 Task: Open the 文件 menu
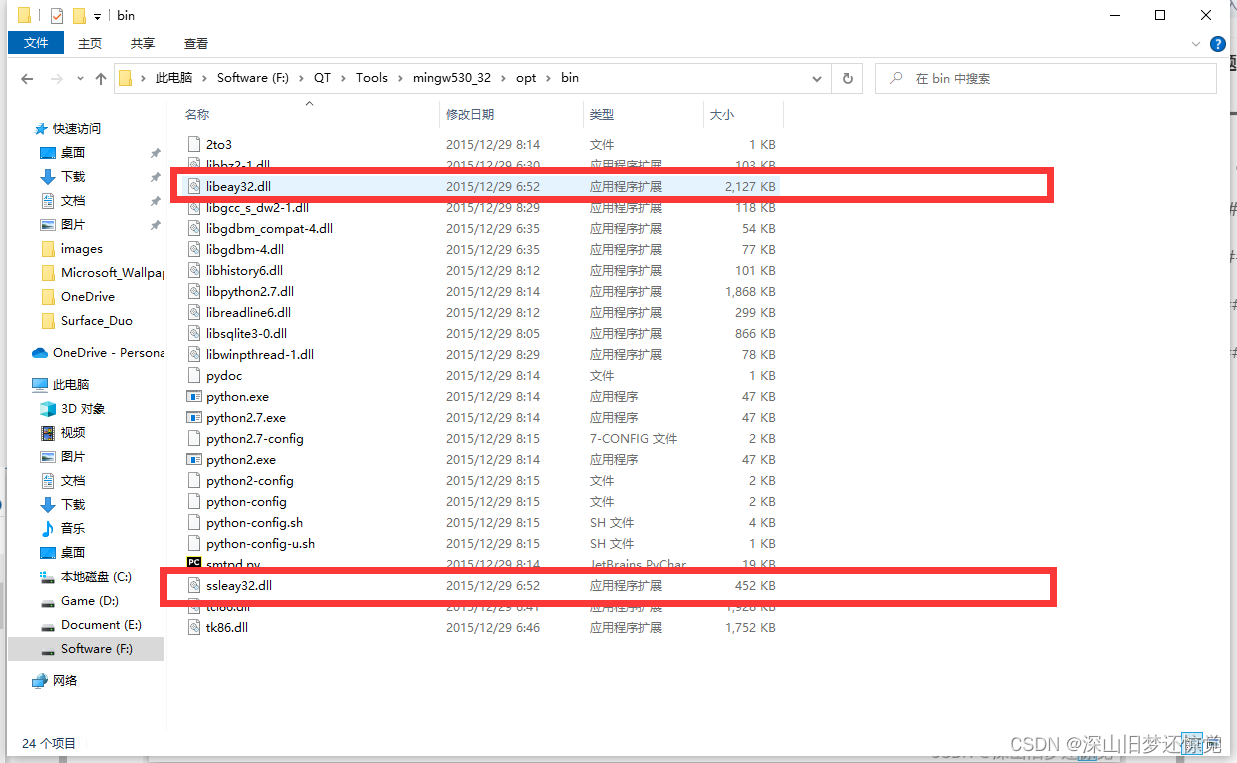click(35, 43)
